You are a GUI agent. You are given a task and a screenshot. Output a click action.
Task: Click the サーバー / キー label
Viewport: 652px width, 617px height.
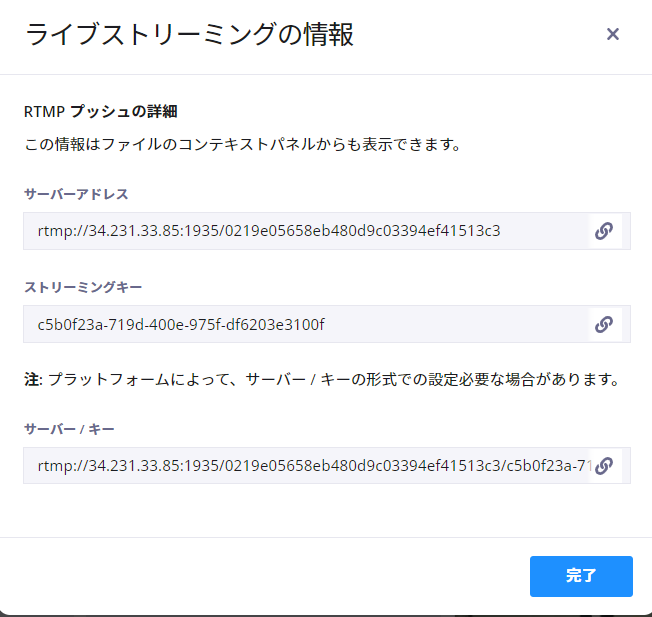tap(69, 429)
